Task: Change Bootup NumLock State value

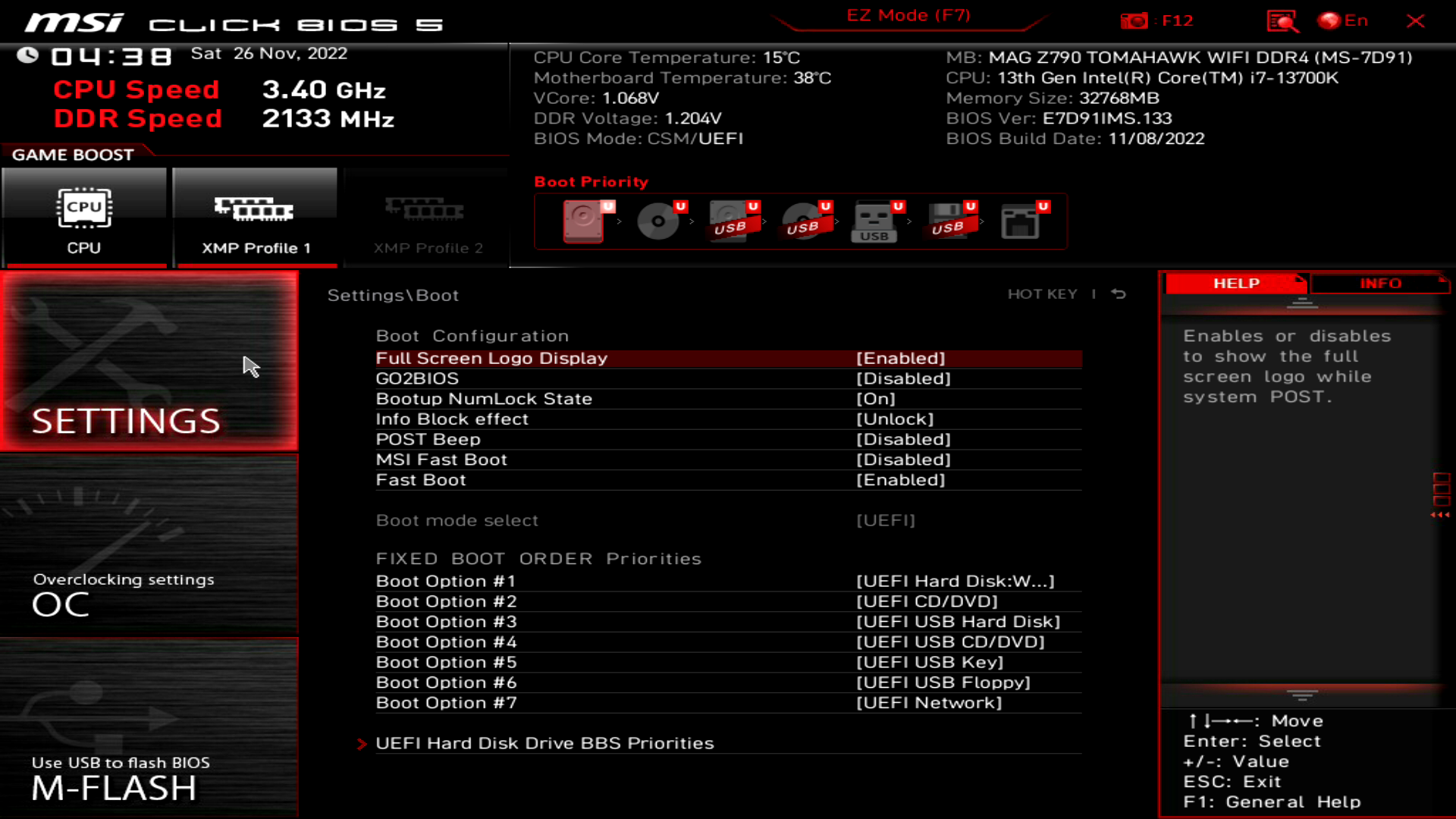Action: [729, 399]
